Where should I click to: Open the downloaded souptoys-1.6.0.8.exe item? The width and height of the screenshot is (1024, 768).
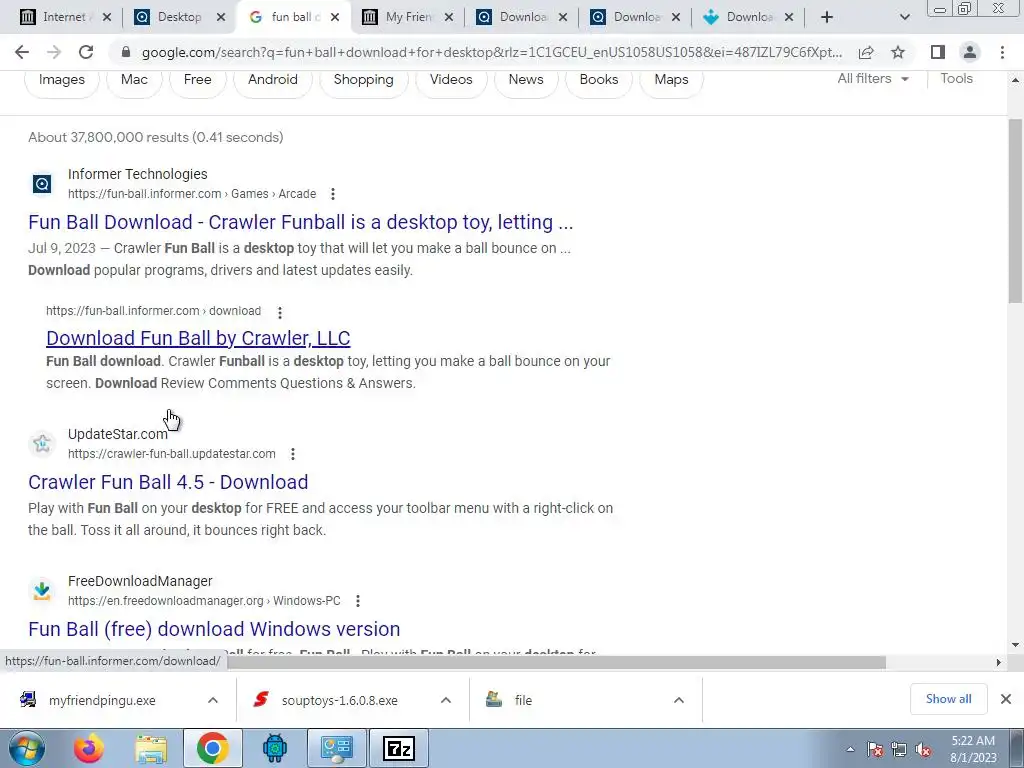click(x=340, y=700)
